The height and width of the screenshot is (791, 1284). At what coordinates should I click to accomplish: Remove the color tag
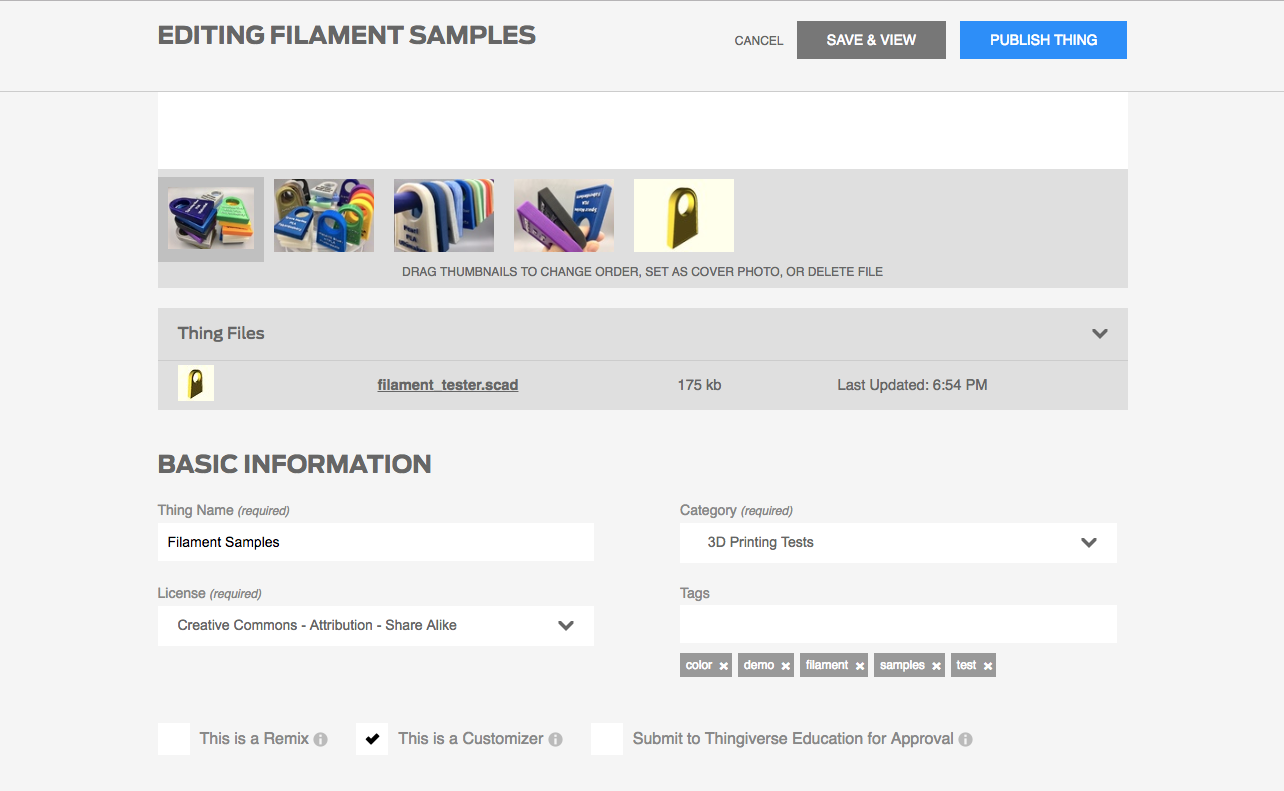pyautogui.click(x=724, y=666)
